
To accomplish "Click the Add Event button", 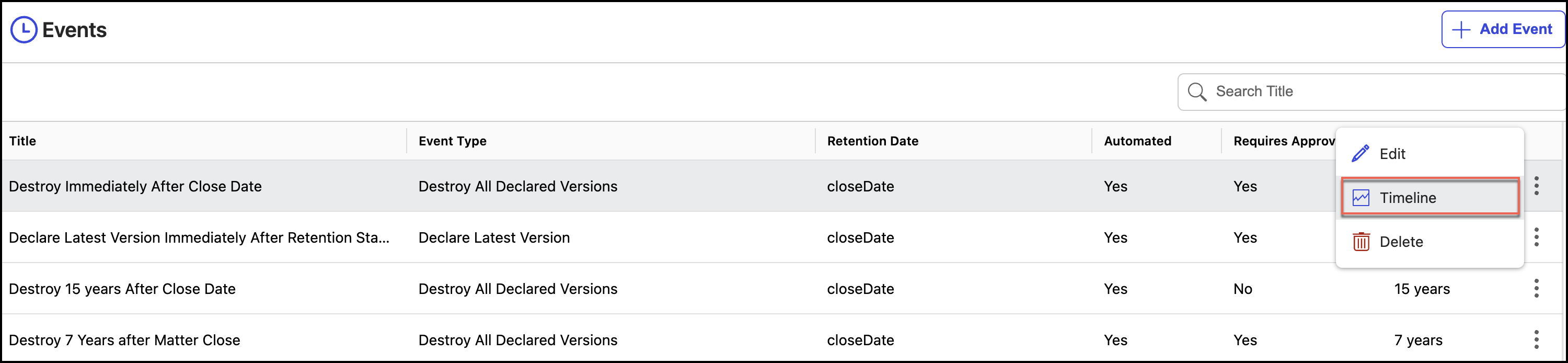I will (1502, 29).
